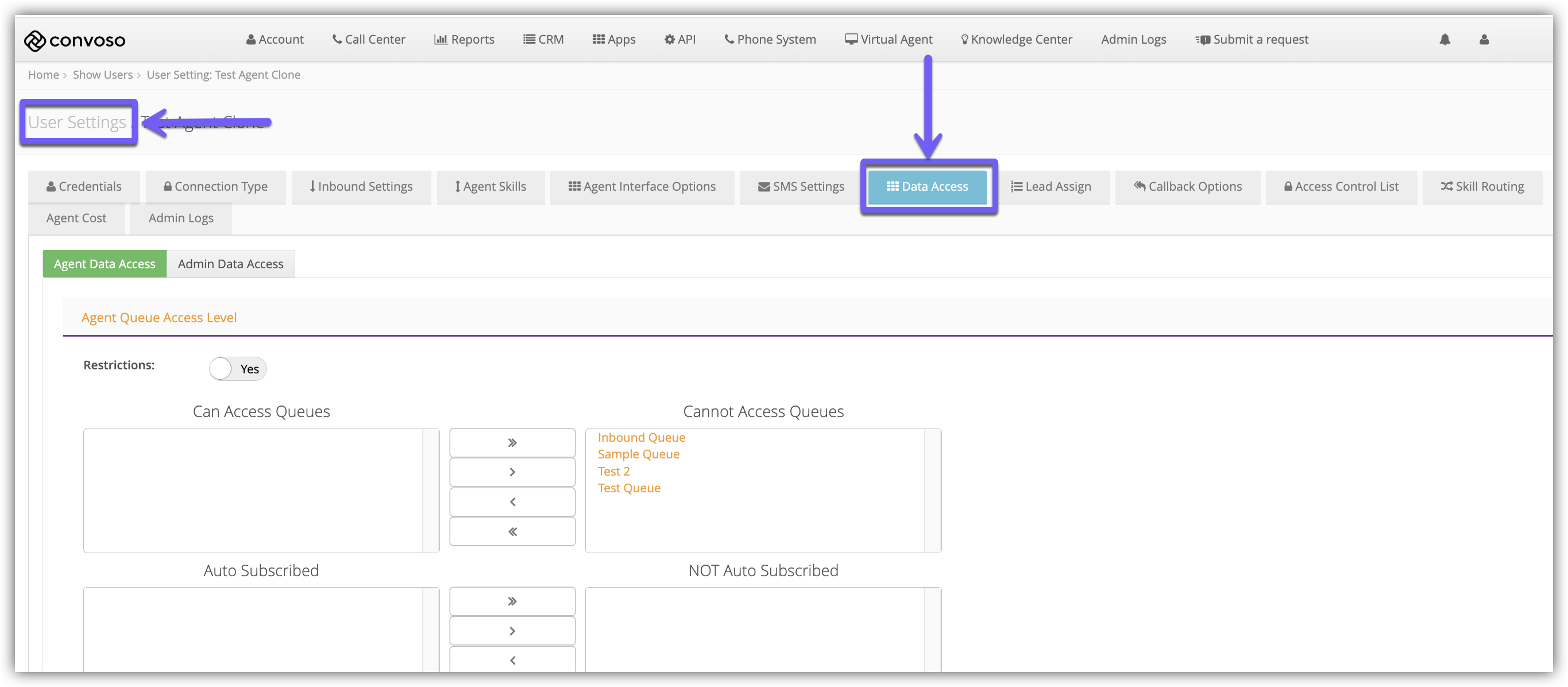
Task: Open the Call Center menu
Action: click(x=369, y=40)
